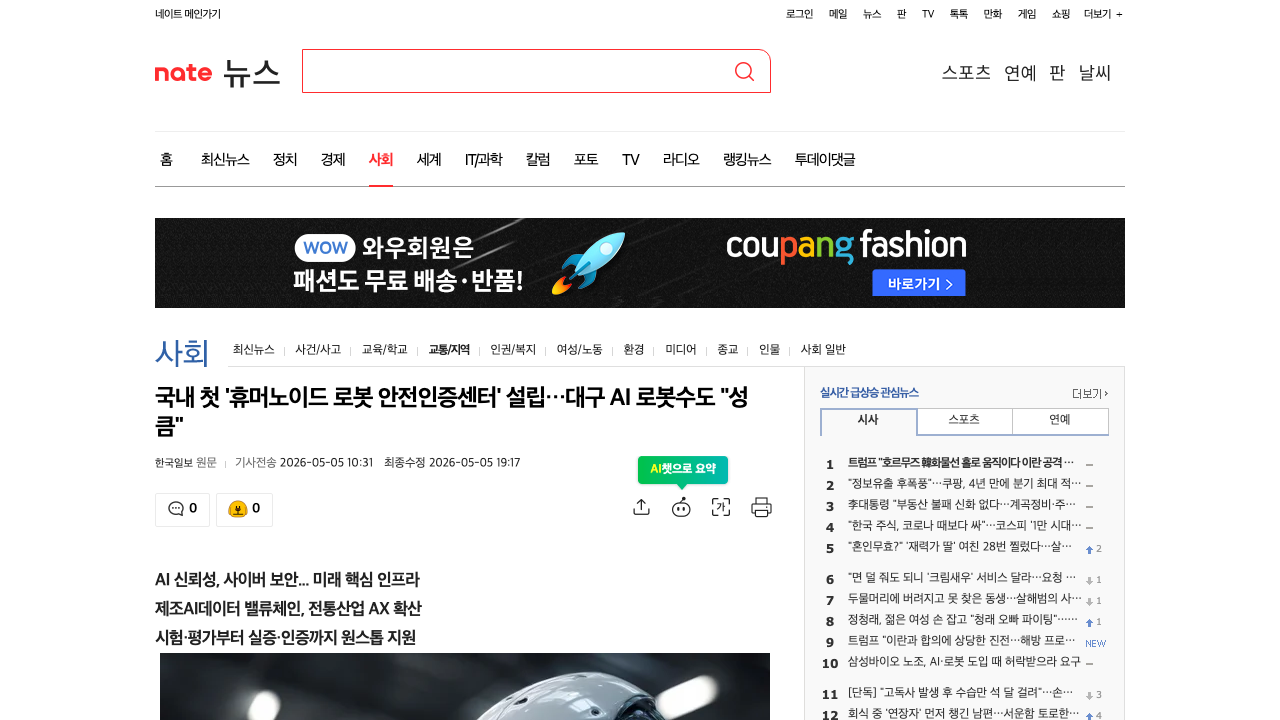Viewport: 1280px width, 720px height.
Task: Go to 네이트 메인가기
Action: 188,14
